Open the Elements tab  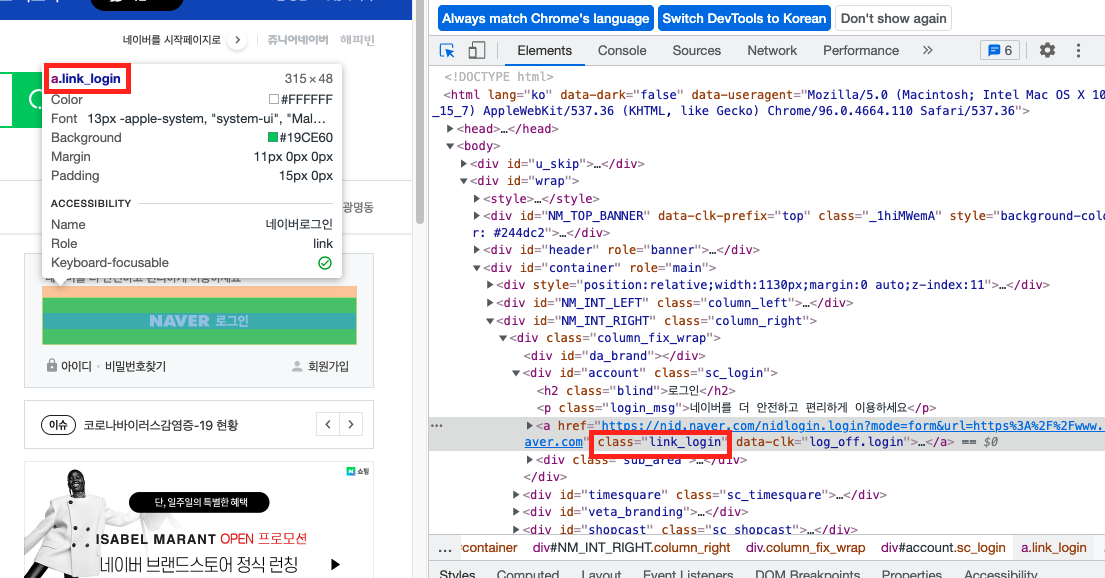545,50
